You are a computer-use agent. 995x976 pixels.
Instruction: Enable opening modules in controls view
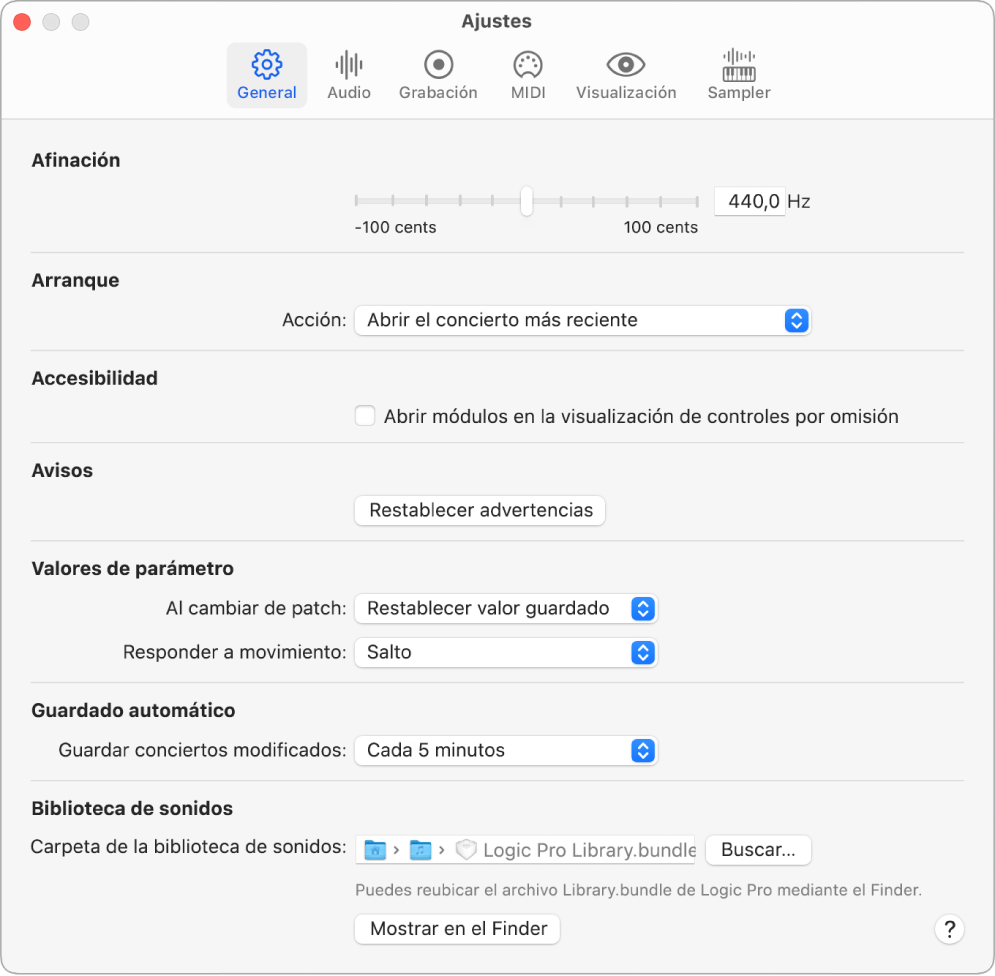[365, 416]
